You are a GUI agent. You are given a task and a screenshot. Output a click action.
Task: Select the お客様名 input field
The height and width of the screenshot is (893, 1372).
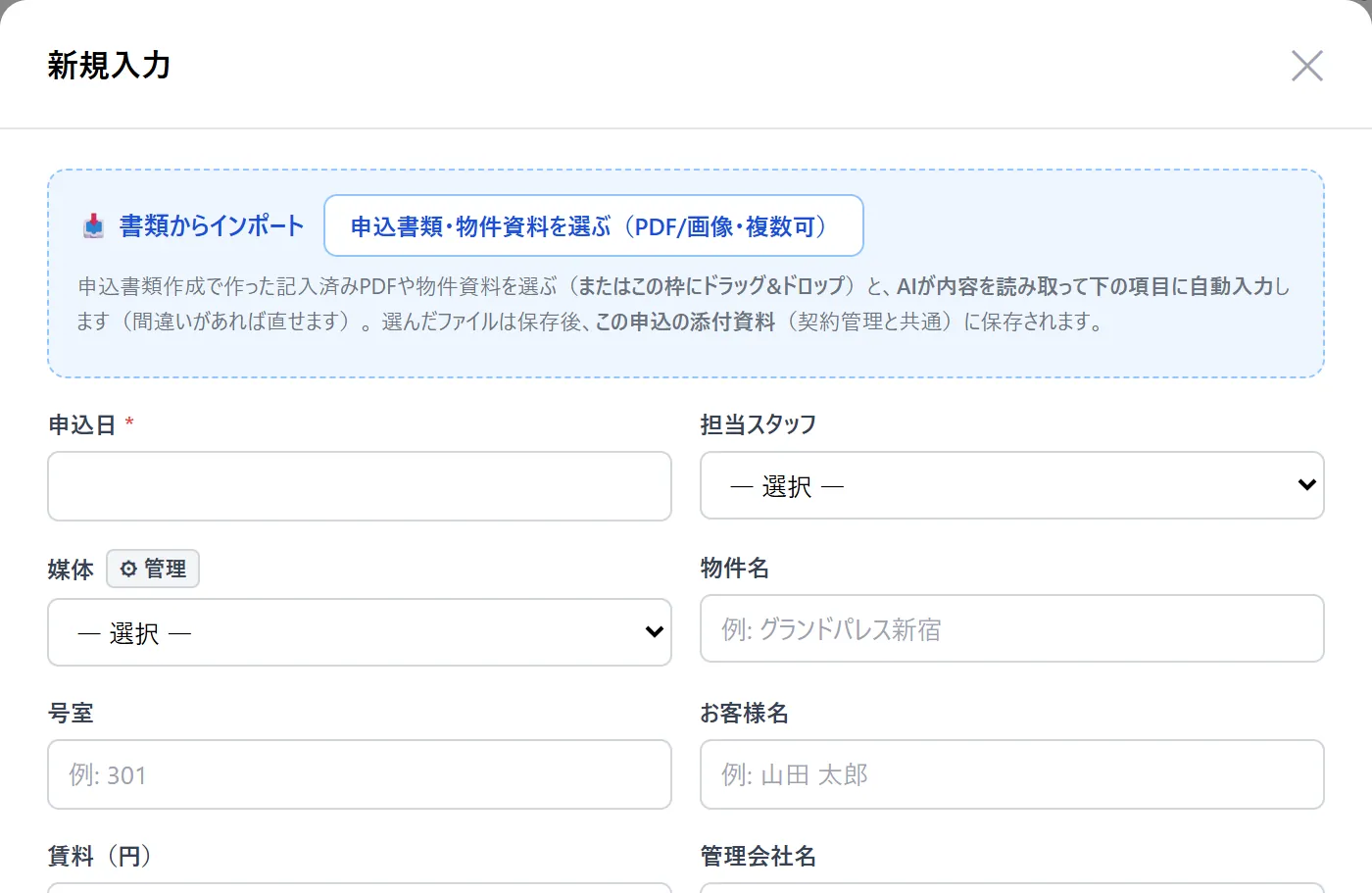(1012, 774)
